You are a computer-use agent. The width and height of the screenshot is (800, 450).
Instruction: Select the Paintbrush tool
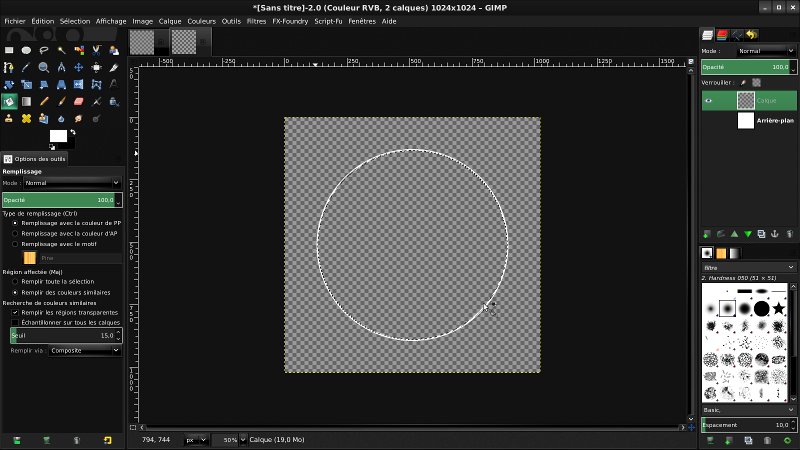tap(61, 102)
